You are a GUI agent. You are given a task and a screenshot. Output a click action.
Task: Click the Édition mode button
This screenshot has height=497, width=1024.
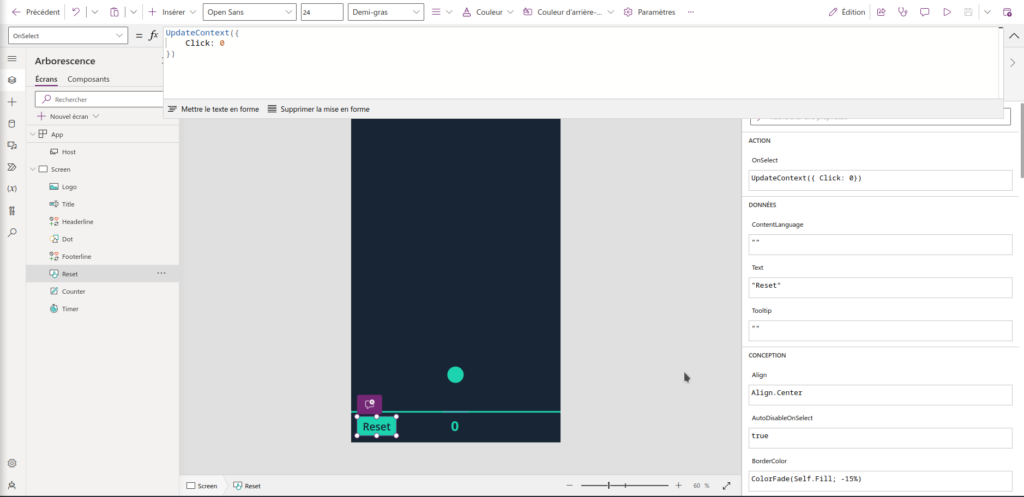point(846,12)
